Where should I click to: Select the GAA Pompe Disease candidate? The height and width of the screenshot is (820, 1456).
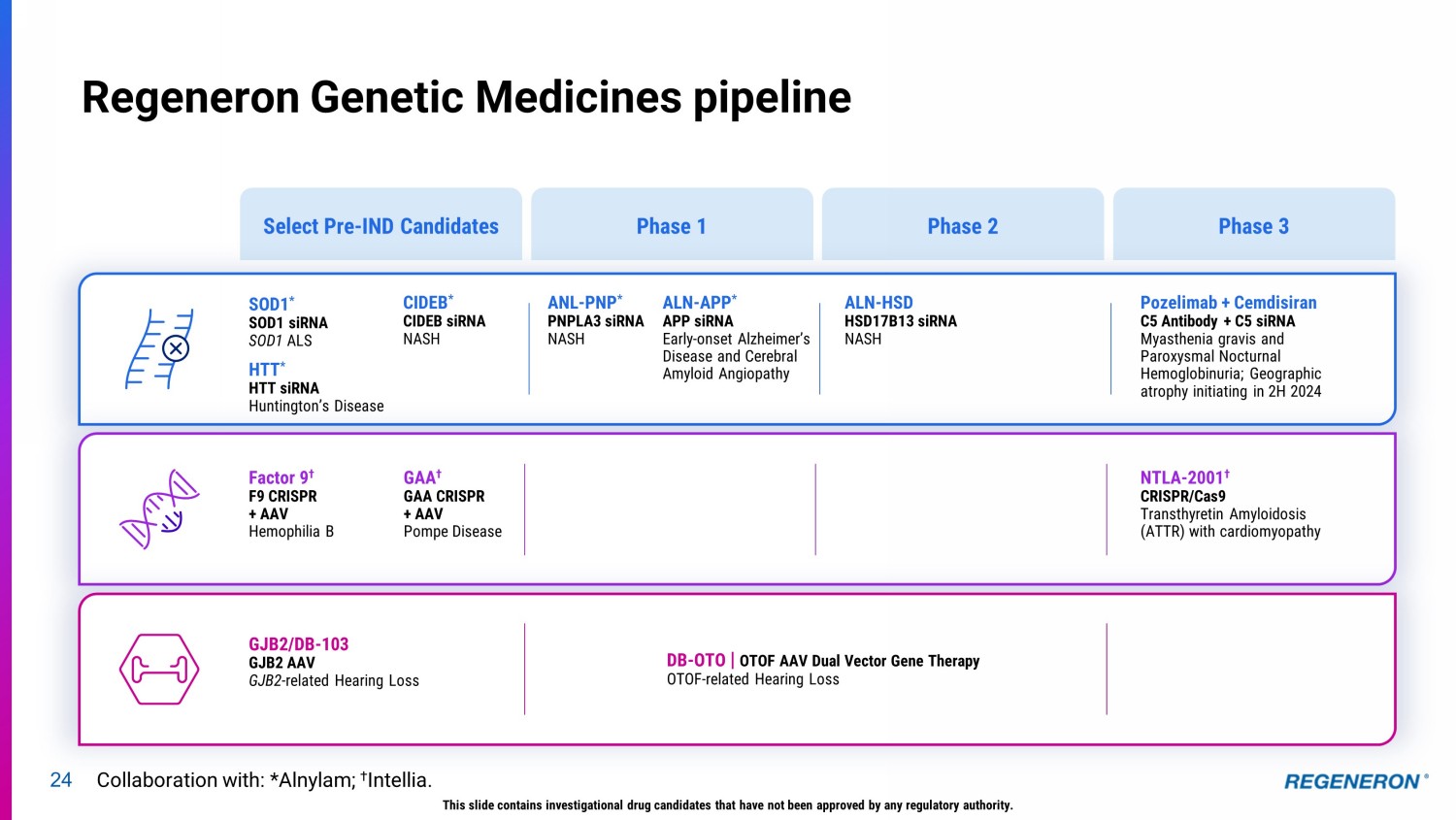(x=422, y=477)
